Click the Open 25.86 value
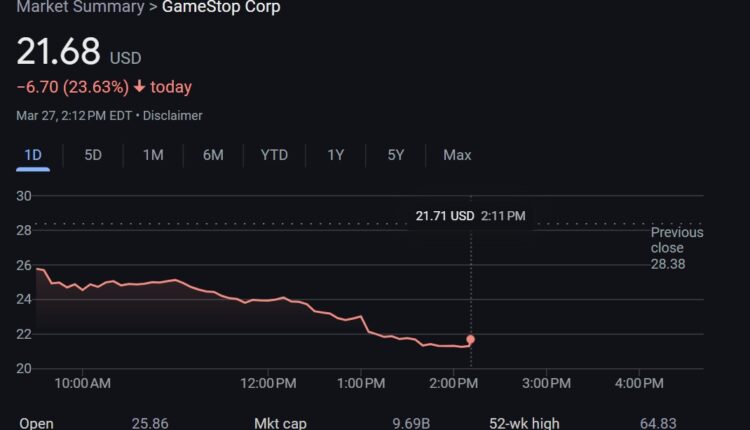This screenshot has width=750, height=430. point(150,423)
